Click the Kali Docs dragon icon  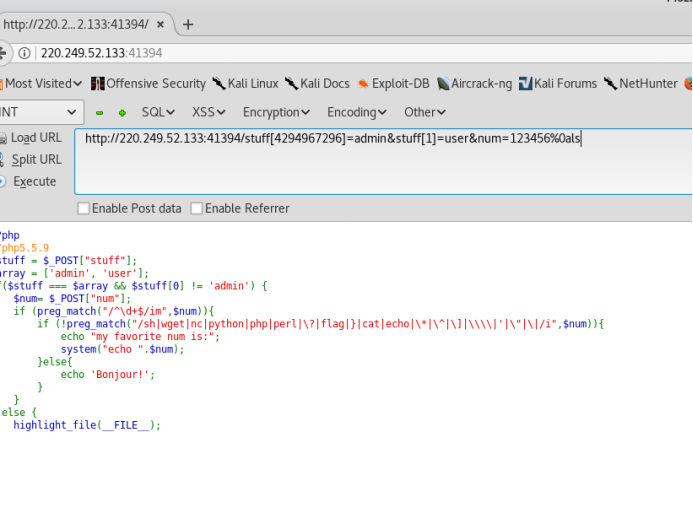point(291,83)
